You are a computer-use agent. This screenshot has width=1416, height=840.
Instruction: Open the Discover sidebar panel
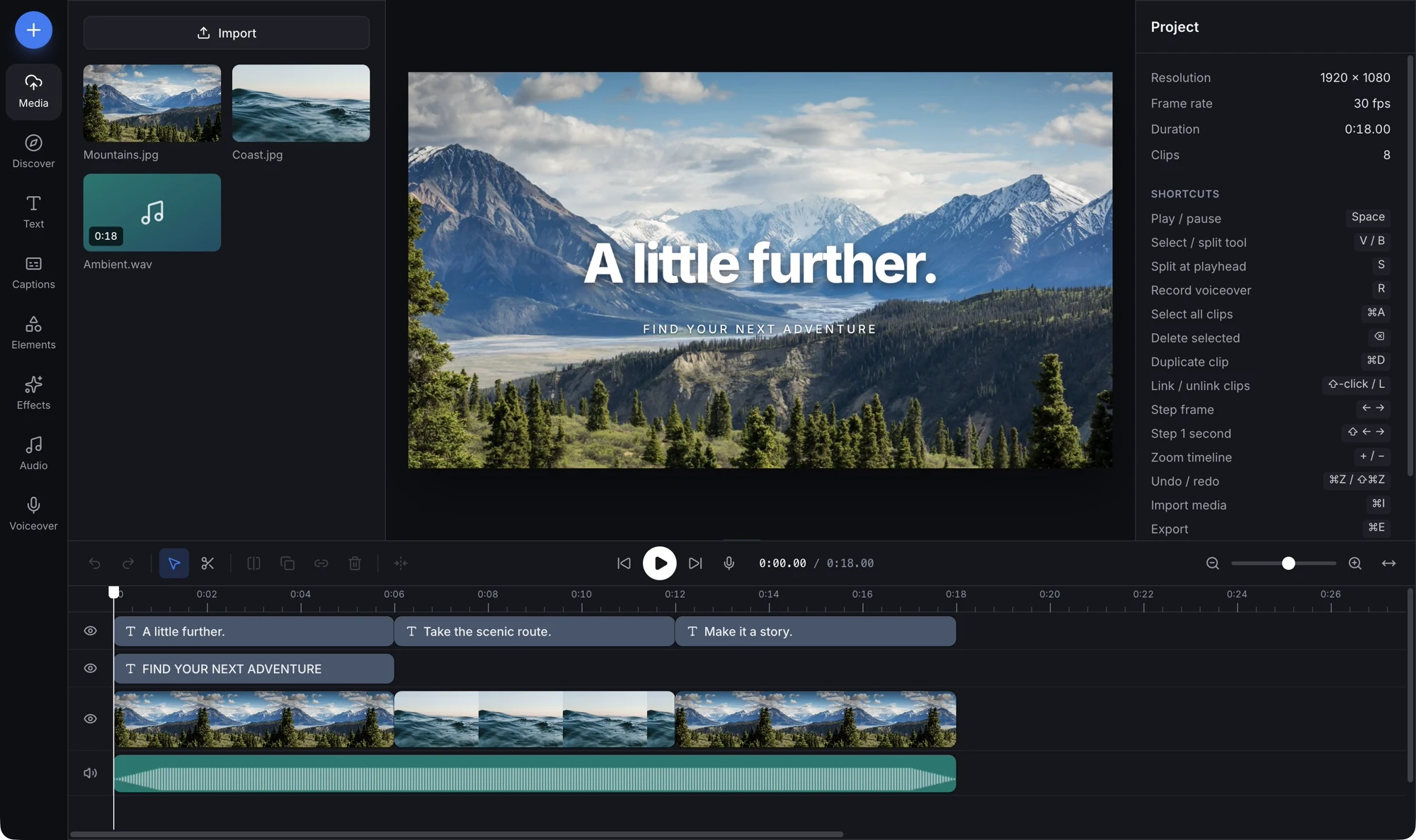tap(33, 152)
